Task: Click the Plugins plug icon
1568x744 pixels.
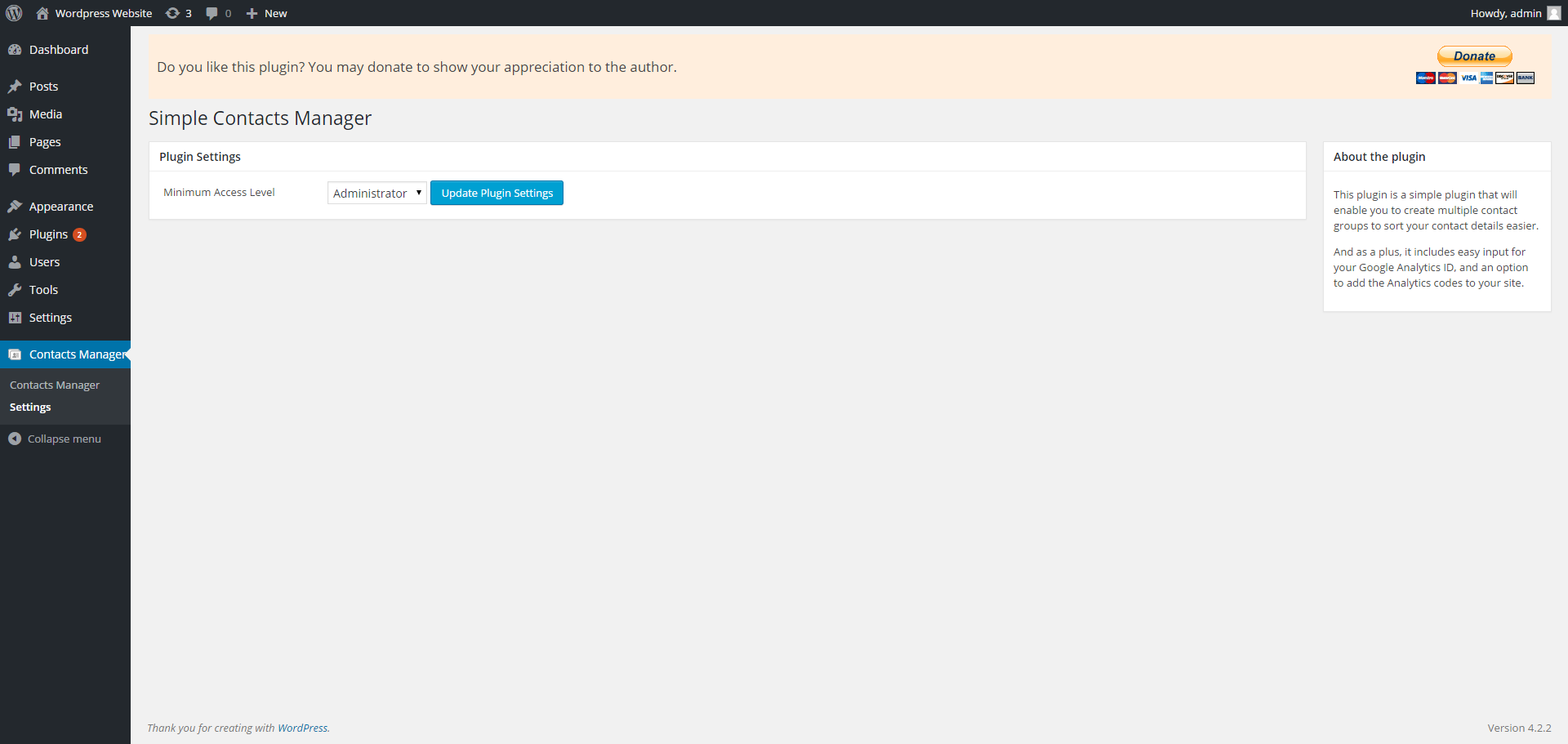Action: (15, 234)
